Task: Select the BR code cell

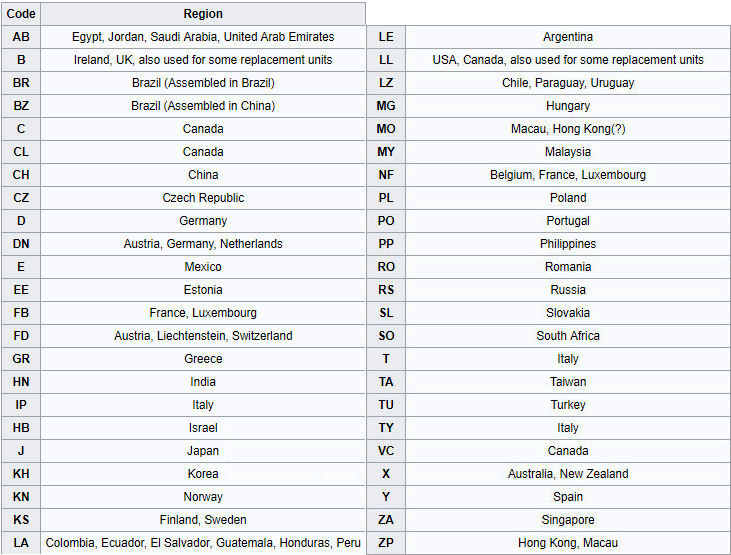Action: tap(21, 83)
